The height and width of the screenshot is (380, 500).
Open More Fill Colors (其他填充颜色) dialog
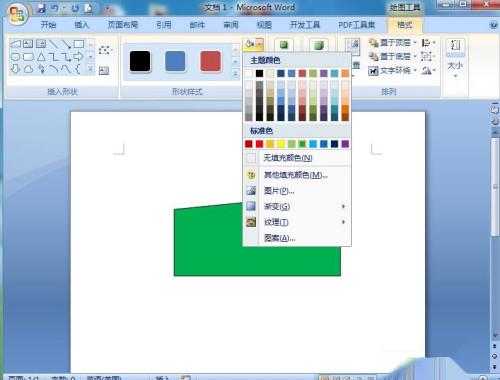[x=297, y=175]
